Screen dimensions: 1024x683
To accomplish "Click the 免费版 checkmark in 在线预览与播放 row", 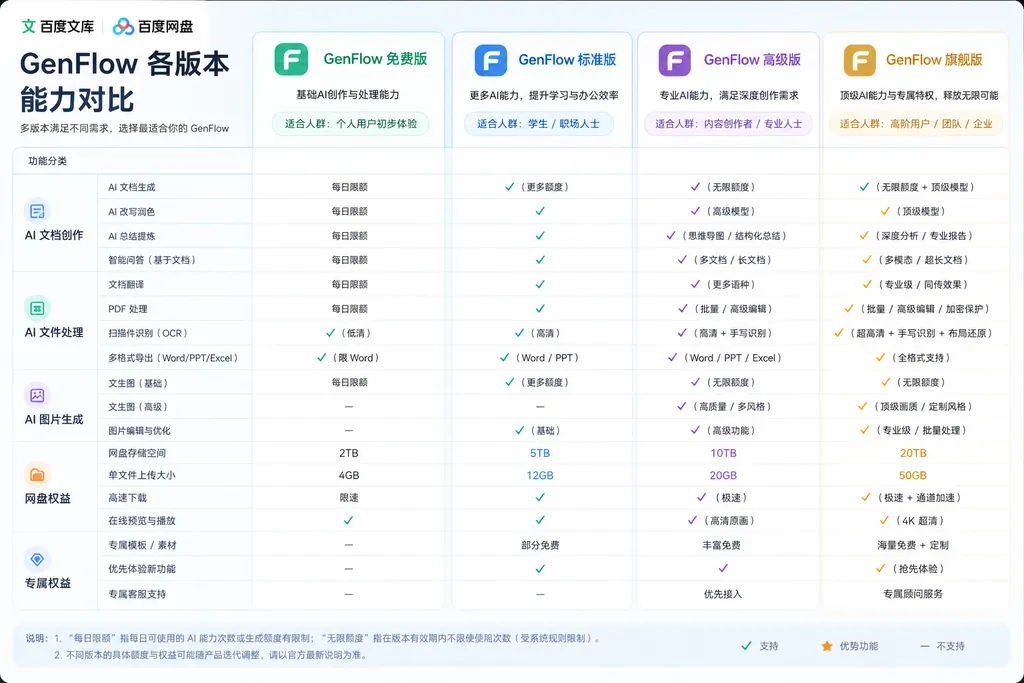I will tap(349, 520).
